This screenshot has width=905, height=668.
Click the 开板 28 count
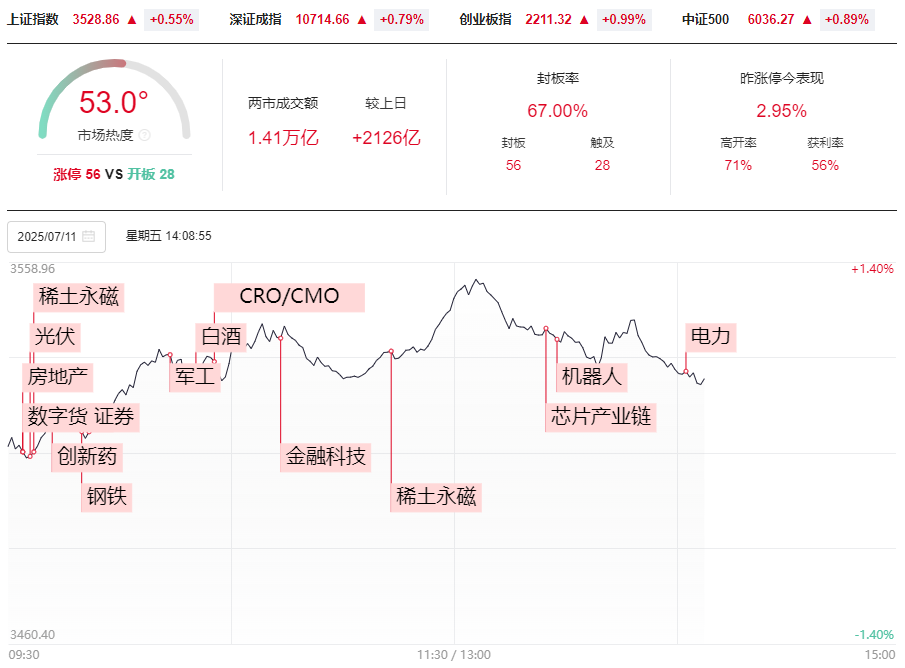[151, 174]
